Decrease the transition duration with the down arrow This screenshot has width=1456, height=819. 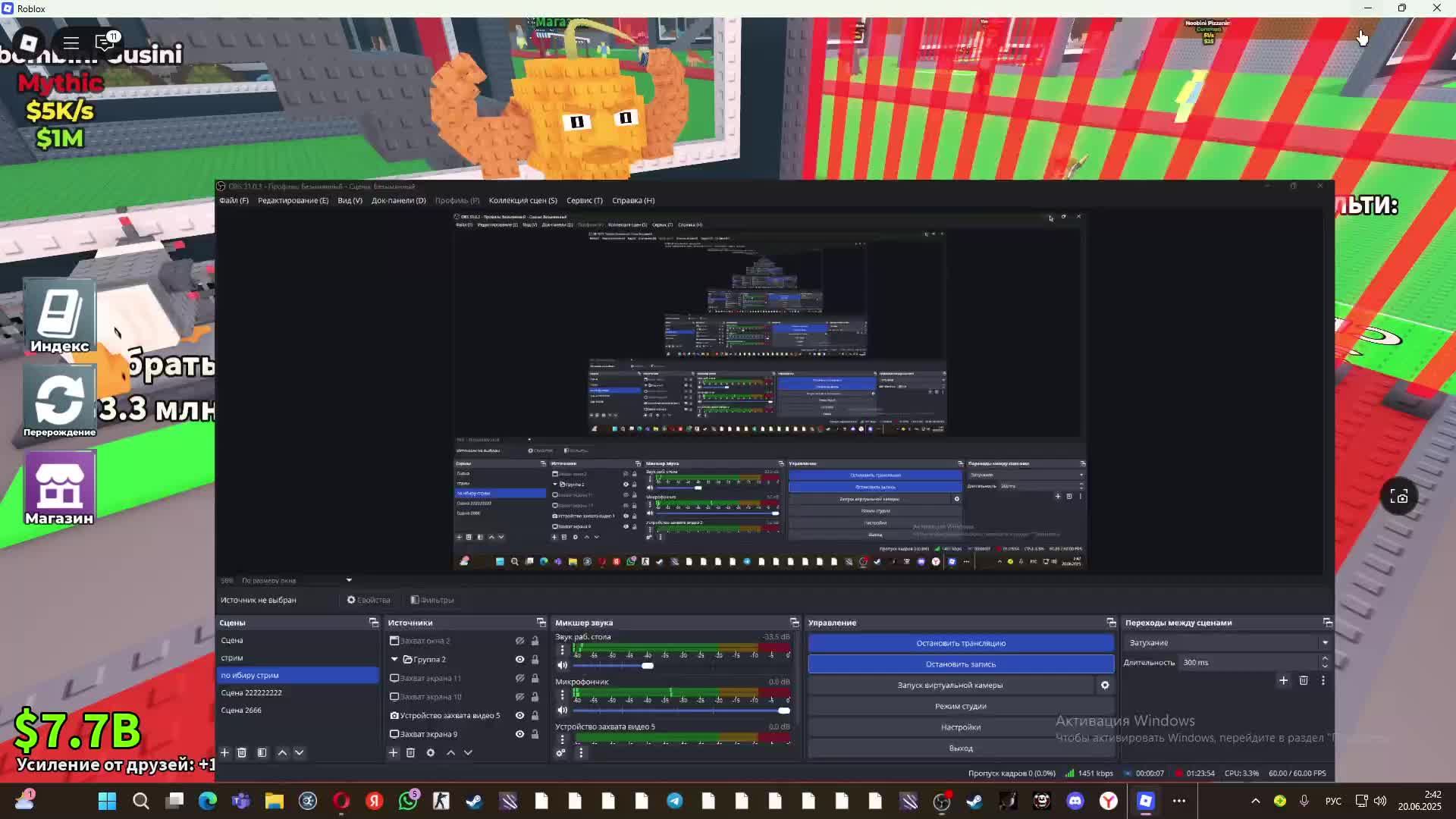1325,666
